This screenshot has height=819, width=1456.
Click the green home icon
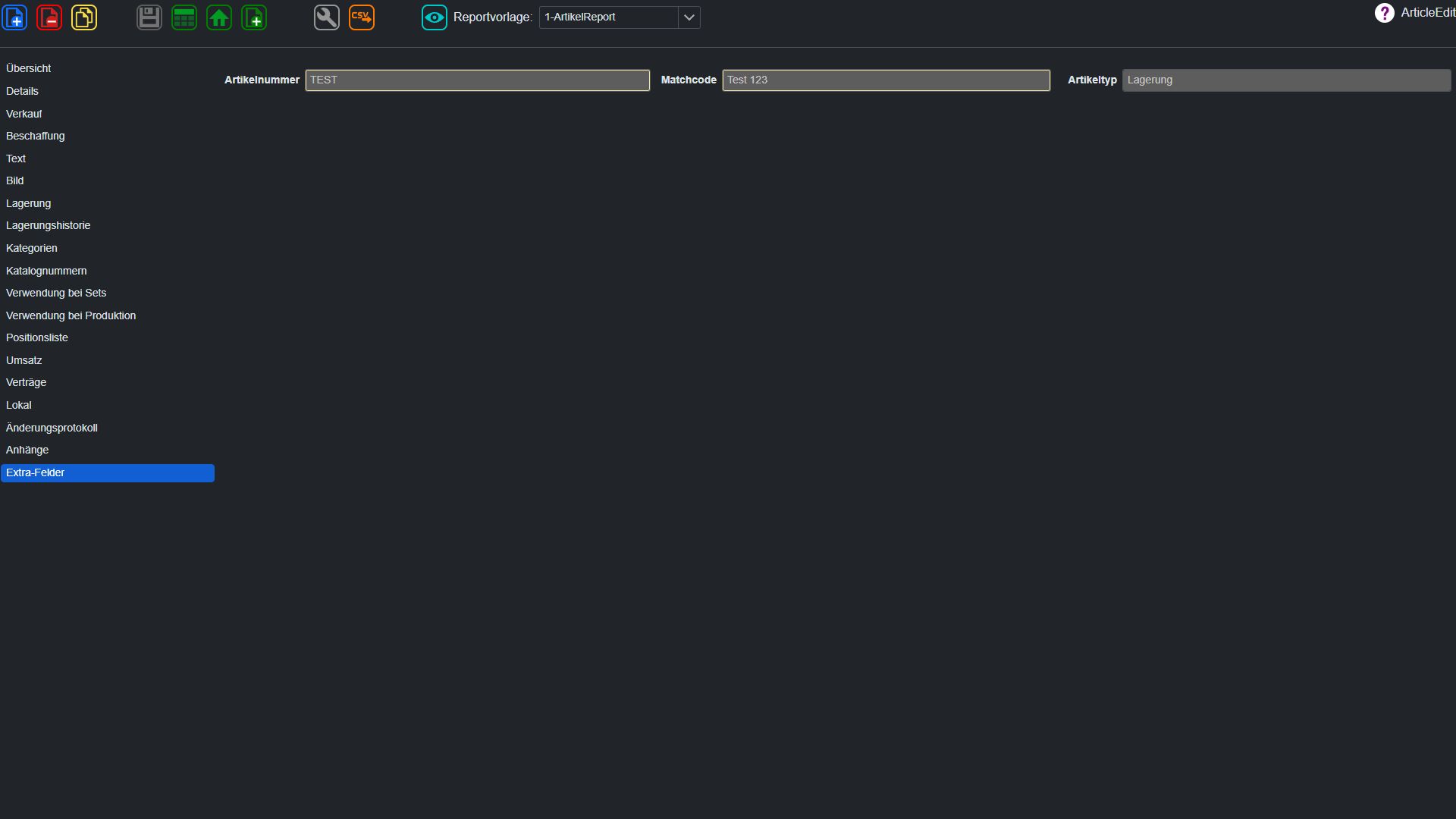[219, 17]
